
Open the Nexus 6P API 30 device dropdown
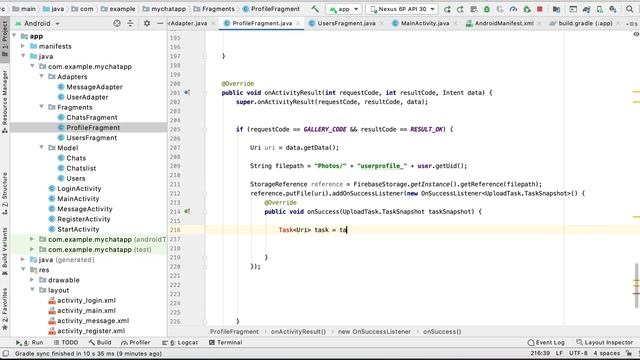402,9
